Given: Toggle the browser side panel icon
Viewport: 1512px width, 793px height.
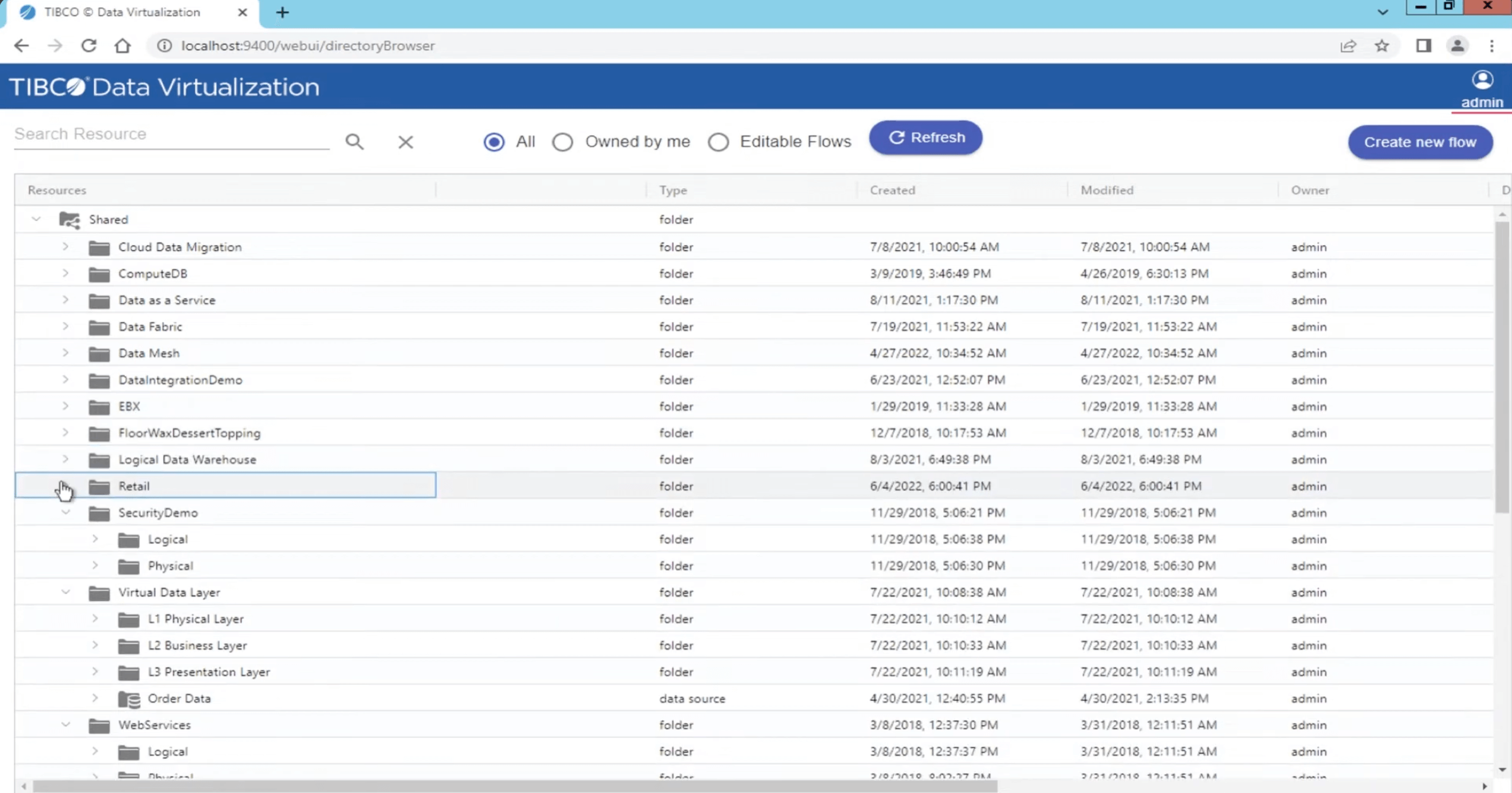Looking at the screenshot, I should click(1423, 46).
